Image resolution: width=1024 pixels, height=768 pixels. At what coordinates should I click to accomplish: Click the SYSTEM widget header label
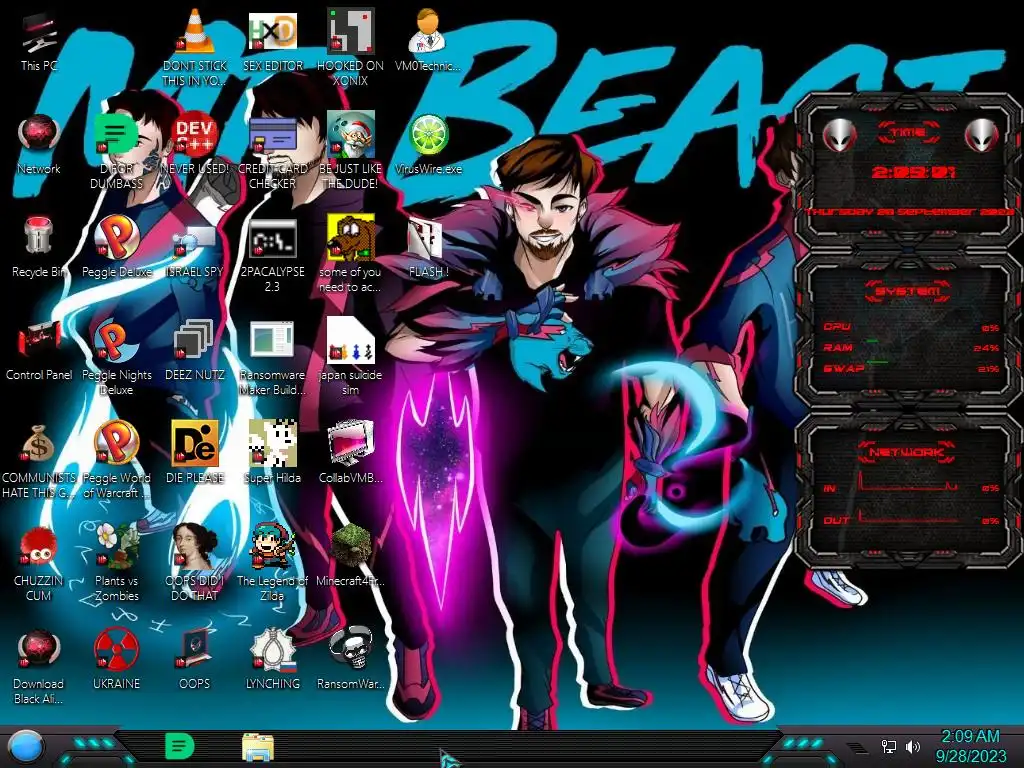pyautogui.click(x=908, y=291)
